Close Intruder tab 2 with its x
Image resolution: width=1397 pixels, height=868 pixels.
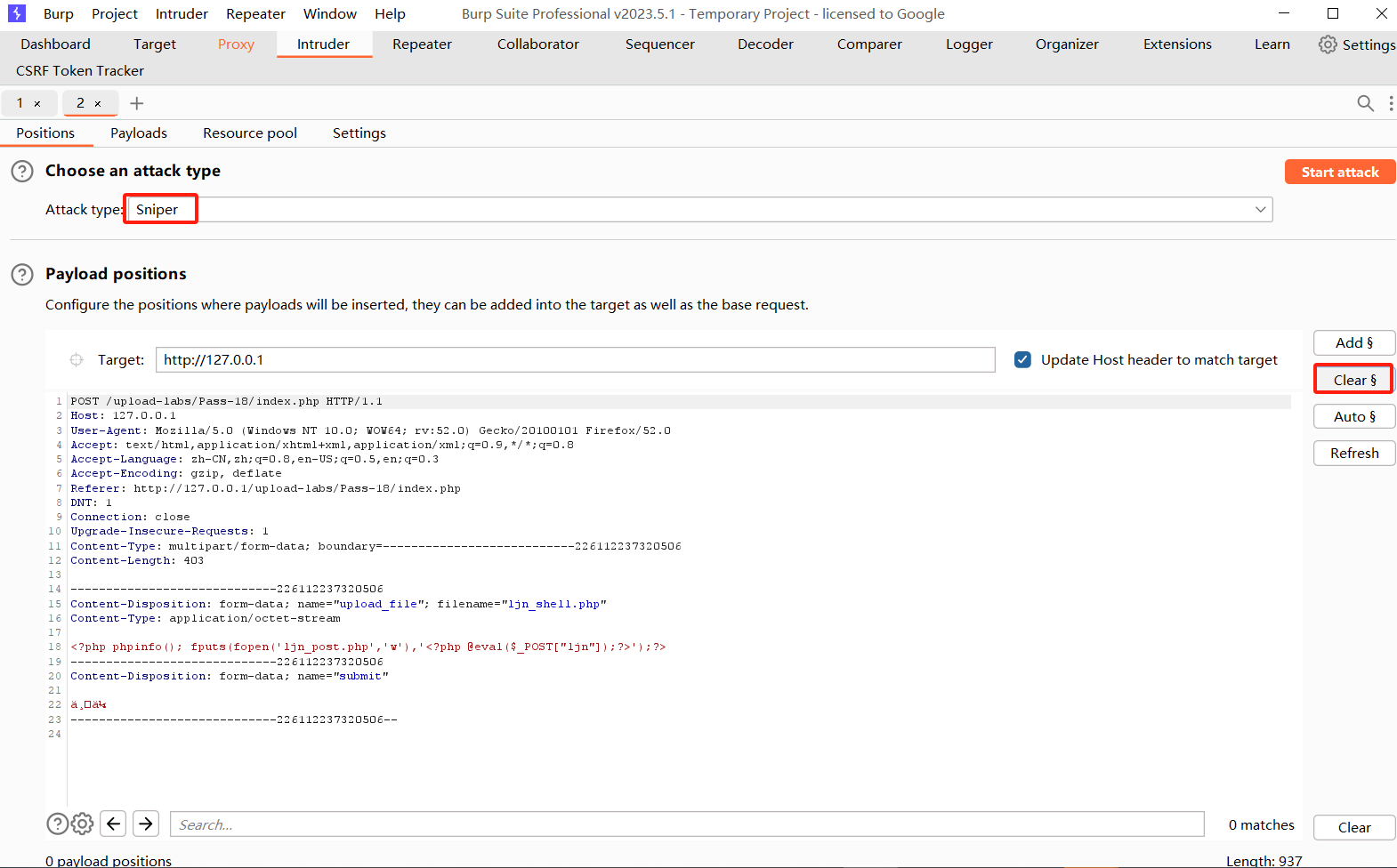[98, 104]
